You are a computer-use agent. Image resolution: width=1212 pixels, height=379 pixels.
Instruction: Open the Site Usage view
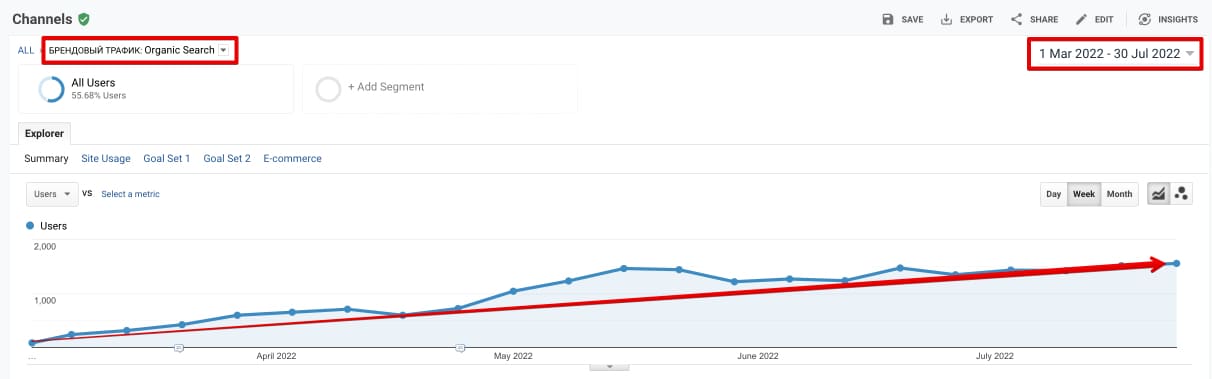(106, 158)
